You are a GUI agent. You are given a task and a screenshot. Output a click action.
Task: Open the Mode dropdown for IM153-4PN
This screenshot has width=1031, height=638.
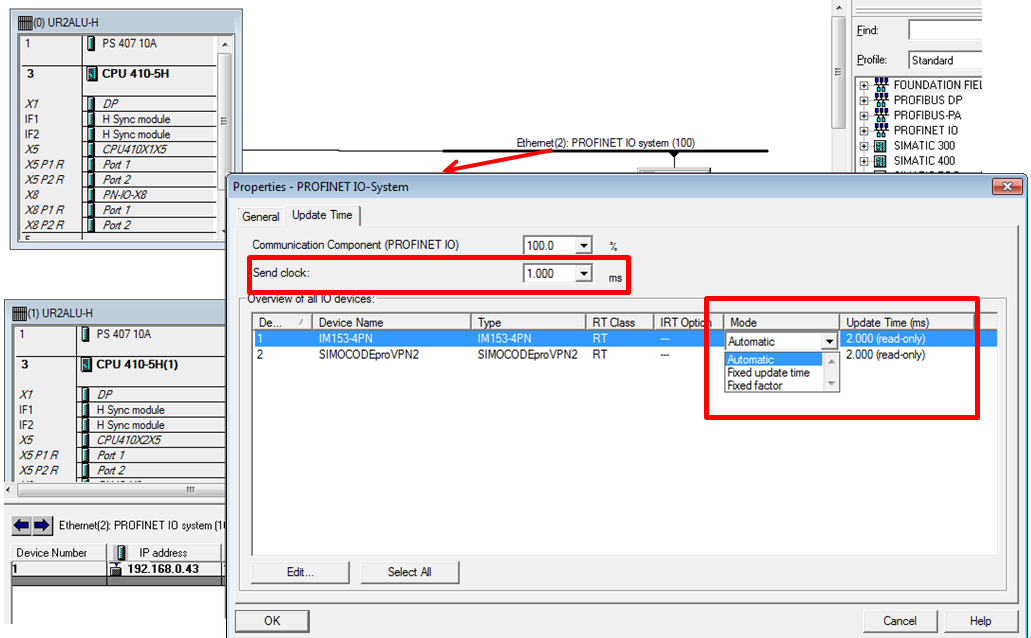click(828, 341)
